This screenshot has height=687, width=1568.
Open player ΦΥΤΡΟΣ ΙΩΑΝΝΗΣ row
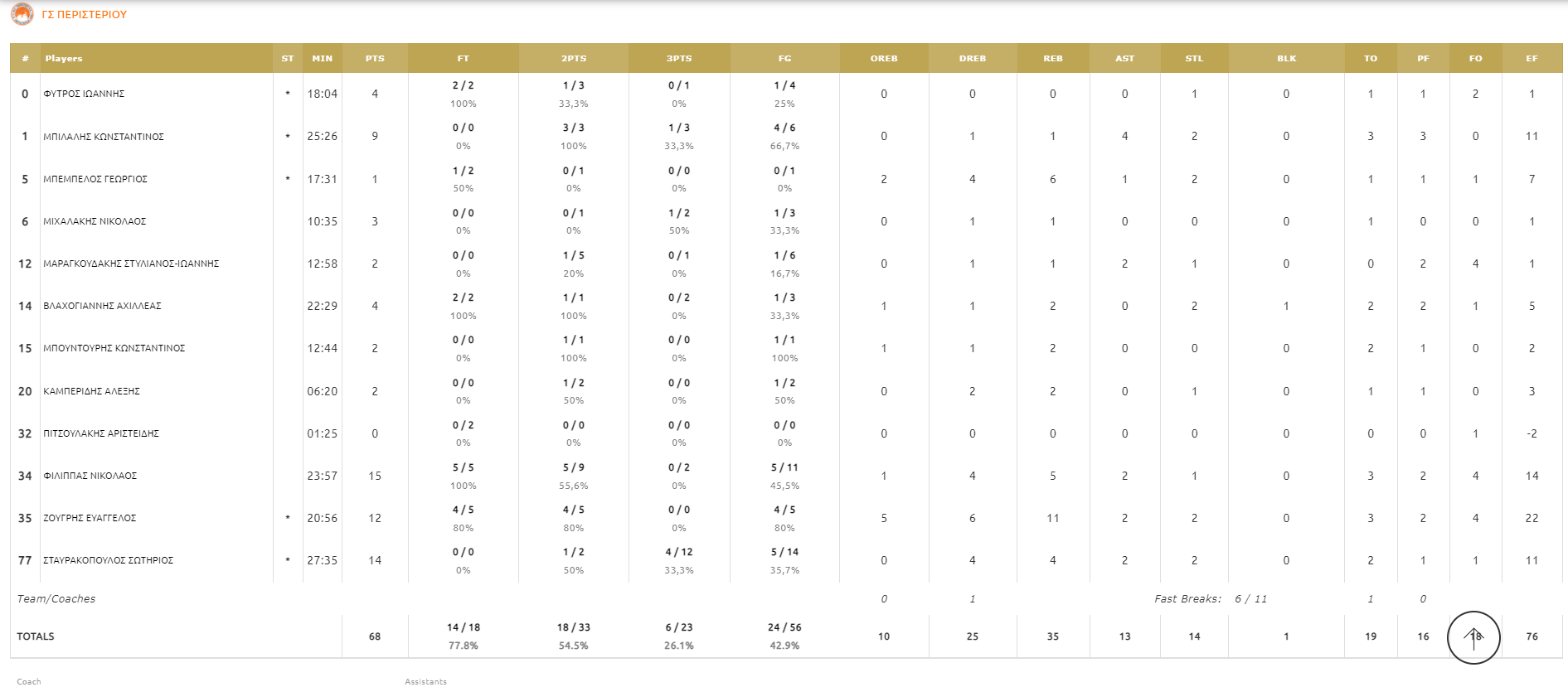point(84,94)
